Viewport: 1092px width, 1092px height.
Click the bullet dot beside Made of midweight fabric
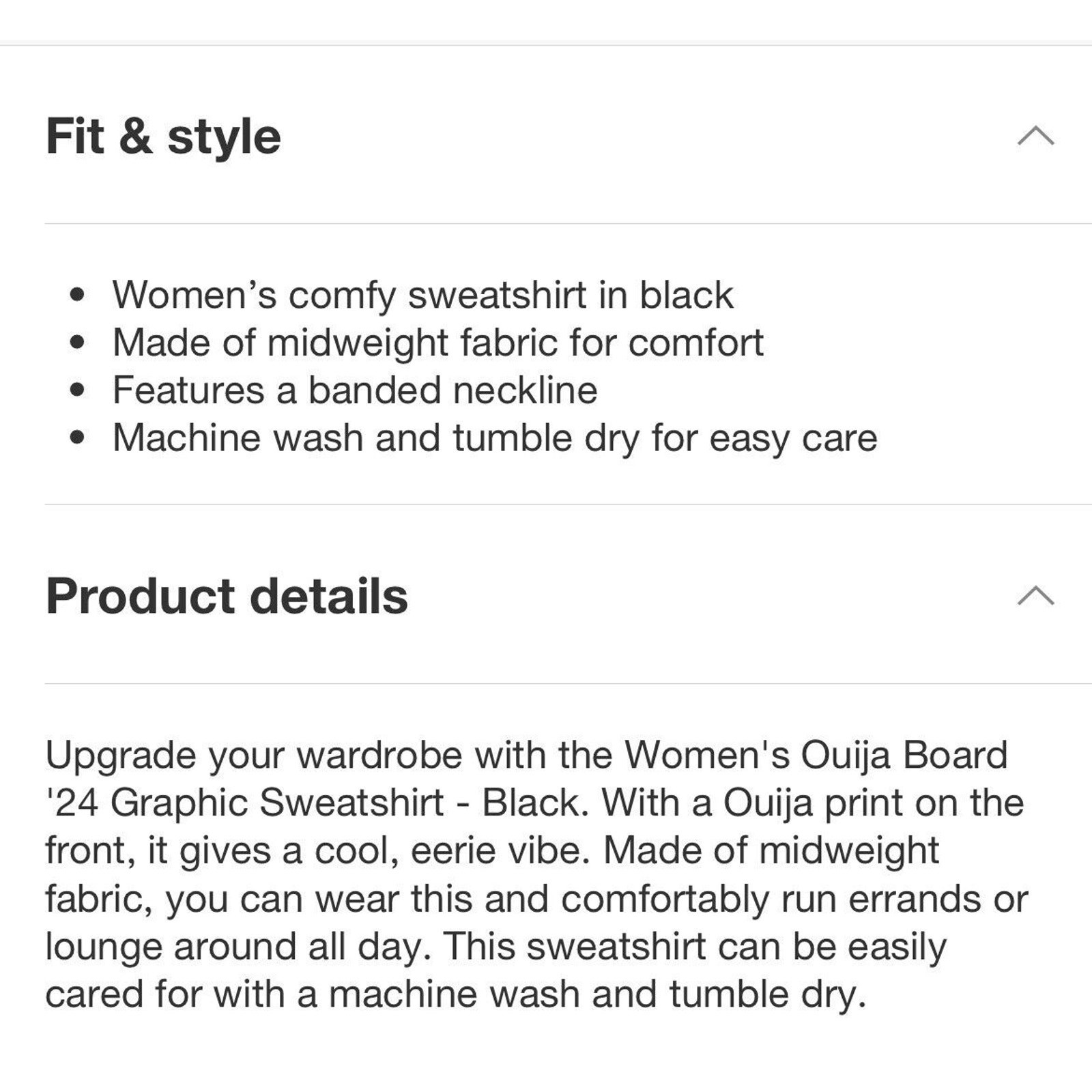[77, 343]
